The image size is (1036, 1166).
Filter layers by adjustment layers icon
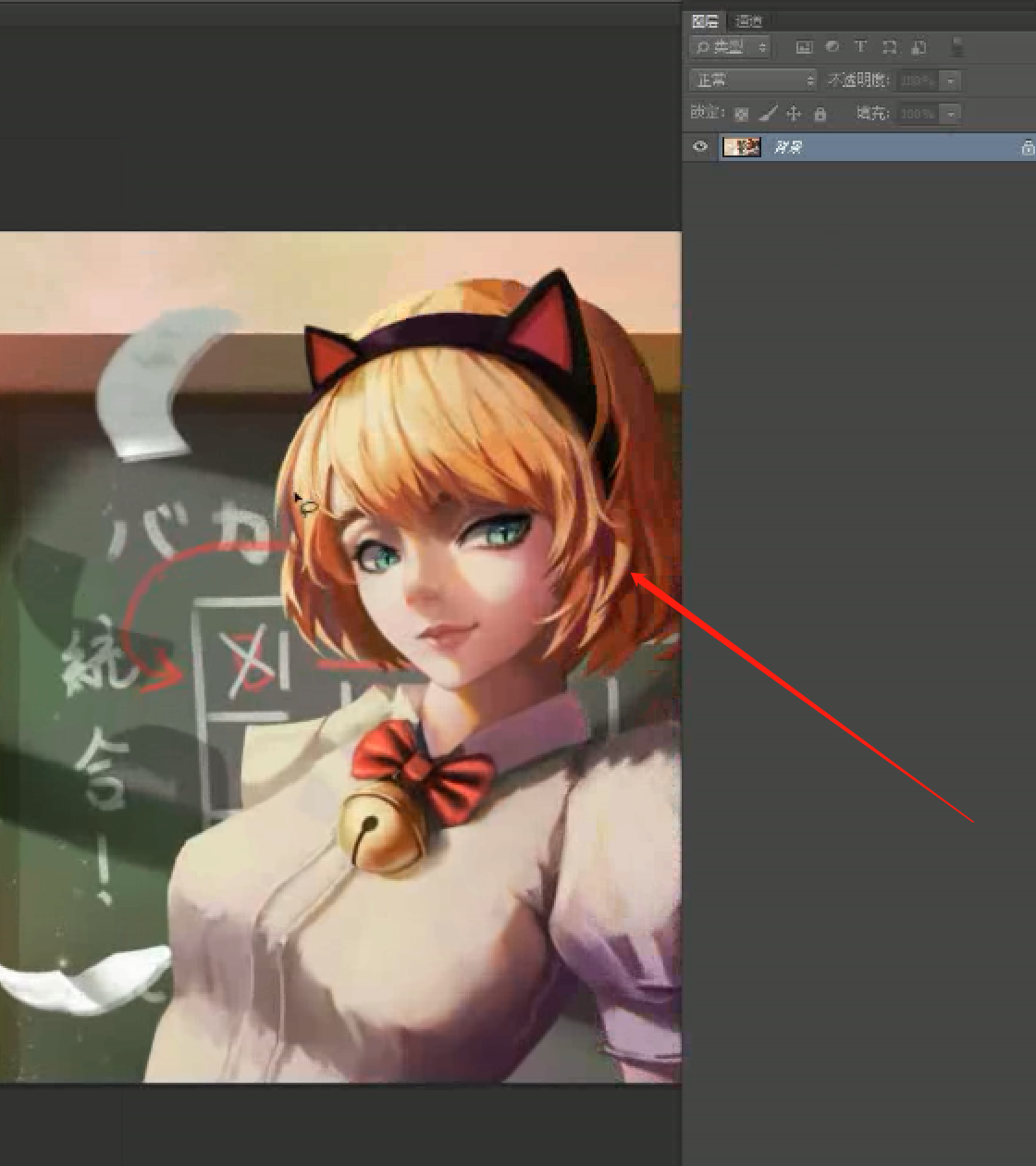point(832,47)
